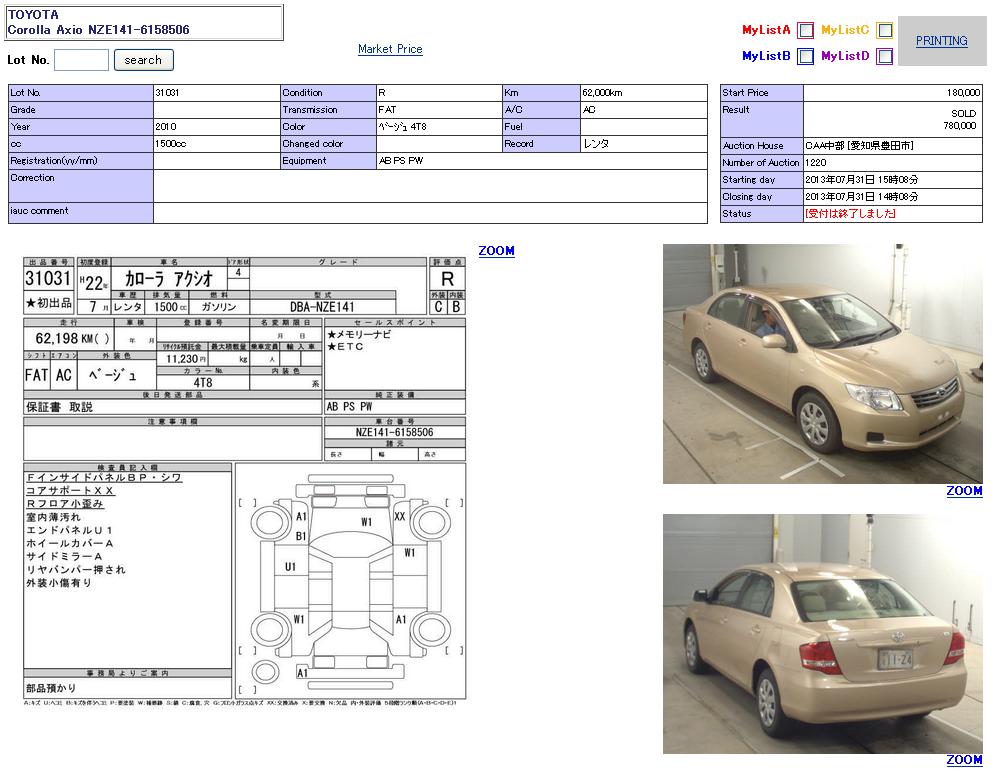Click the search button
Viewport: 1002px width, 774px height.
click(x=143, y=60)
